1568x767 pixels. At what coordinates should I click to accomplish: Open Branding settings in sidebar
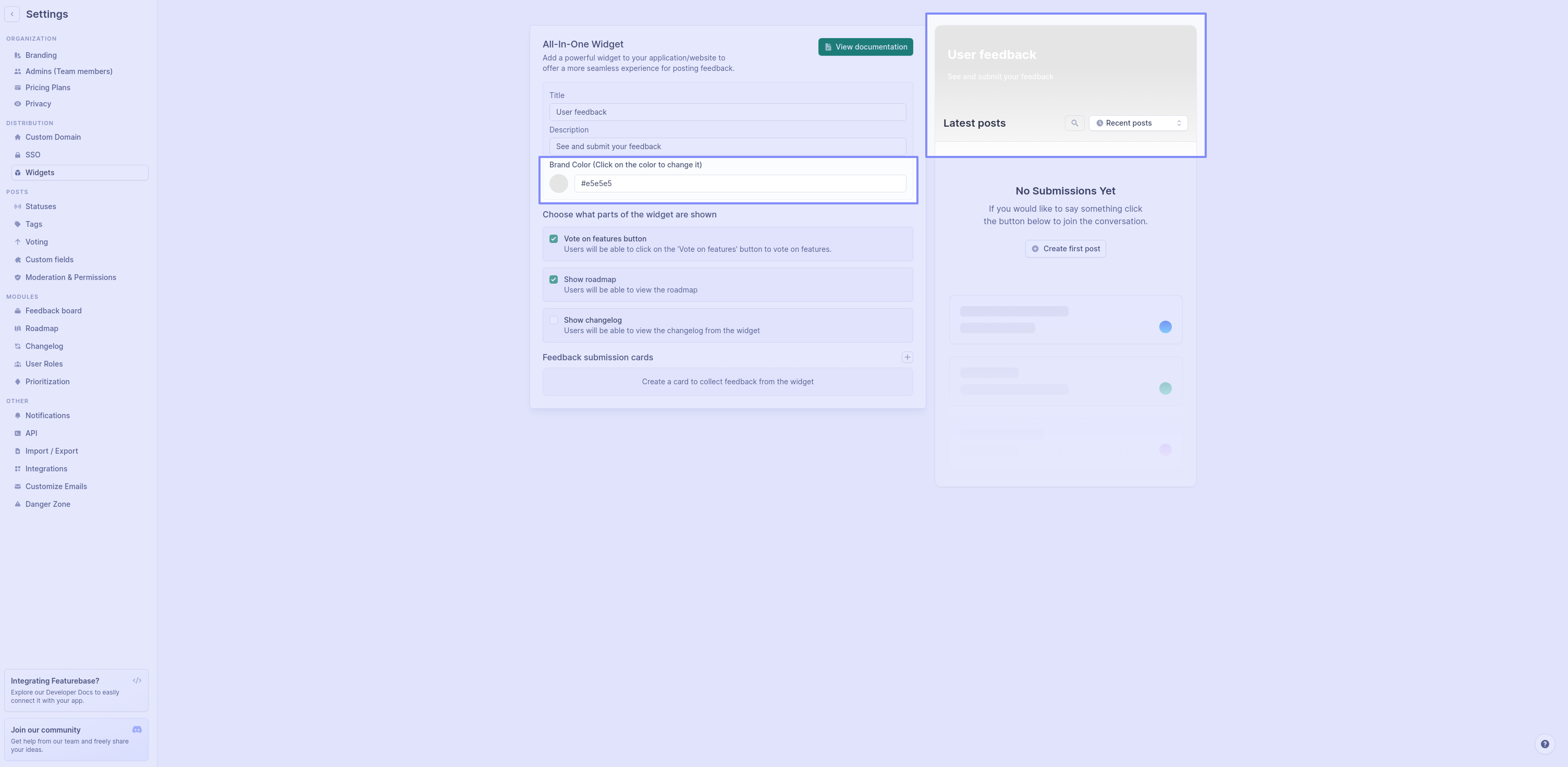click(x=41, y=55)
